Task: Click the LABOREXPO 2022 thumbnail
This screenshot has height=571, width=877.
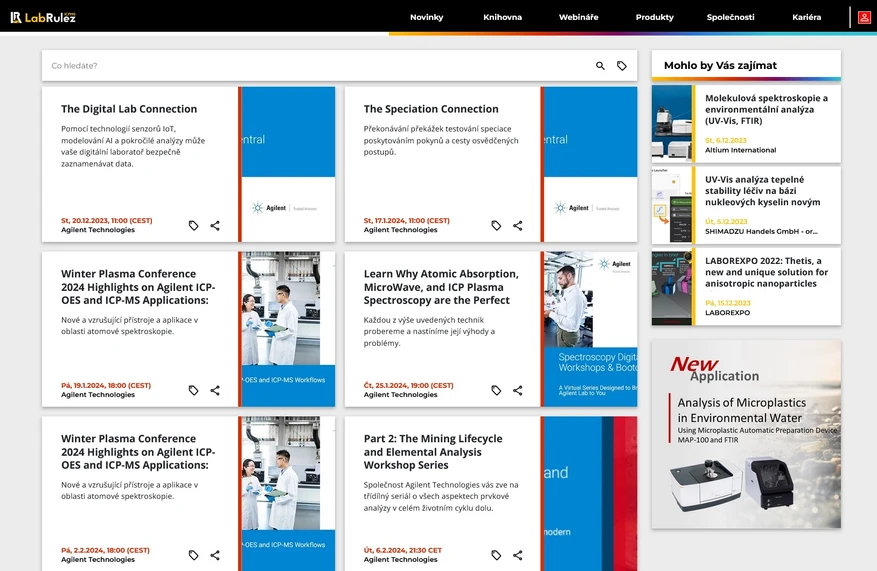Action: (x=672, y=286)
